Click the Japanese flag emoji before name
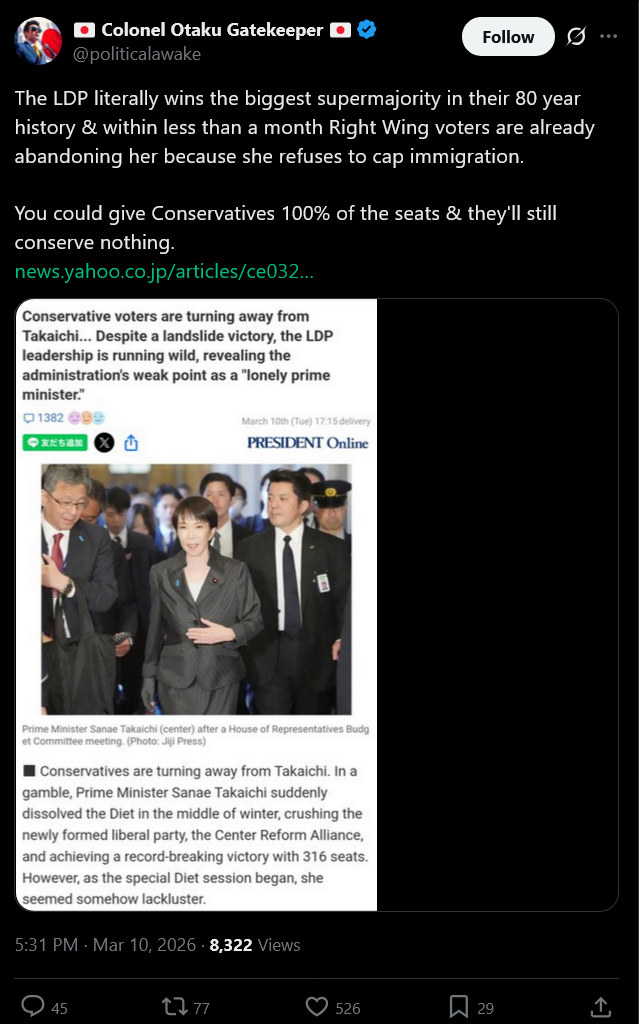639x1024 pixels. point(84,29)
